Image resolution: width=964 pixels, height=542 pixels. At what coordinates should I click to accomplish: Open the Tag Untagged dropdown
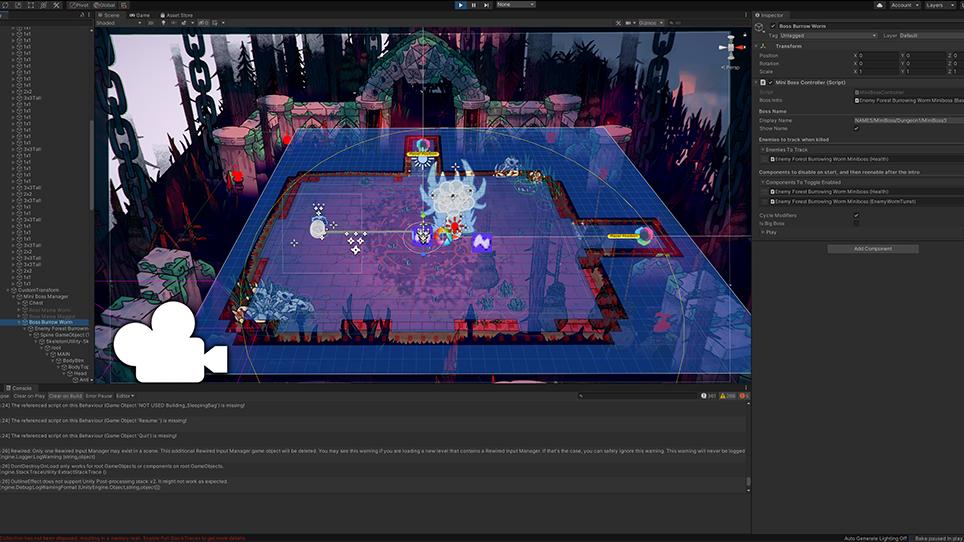(828, 36)
